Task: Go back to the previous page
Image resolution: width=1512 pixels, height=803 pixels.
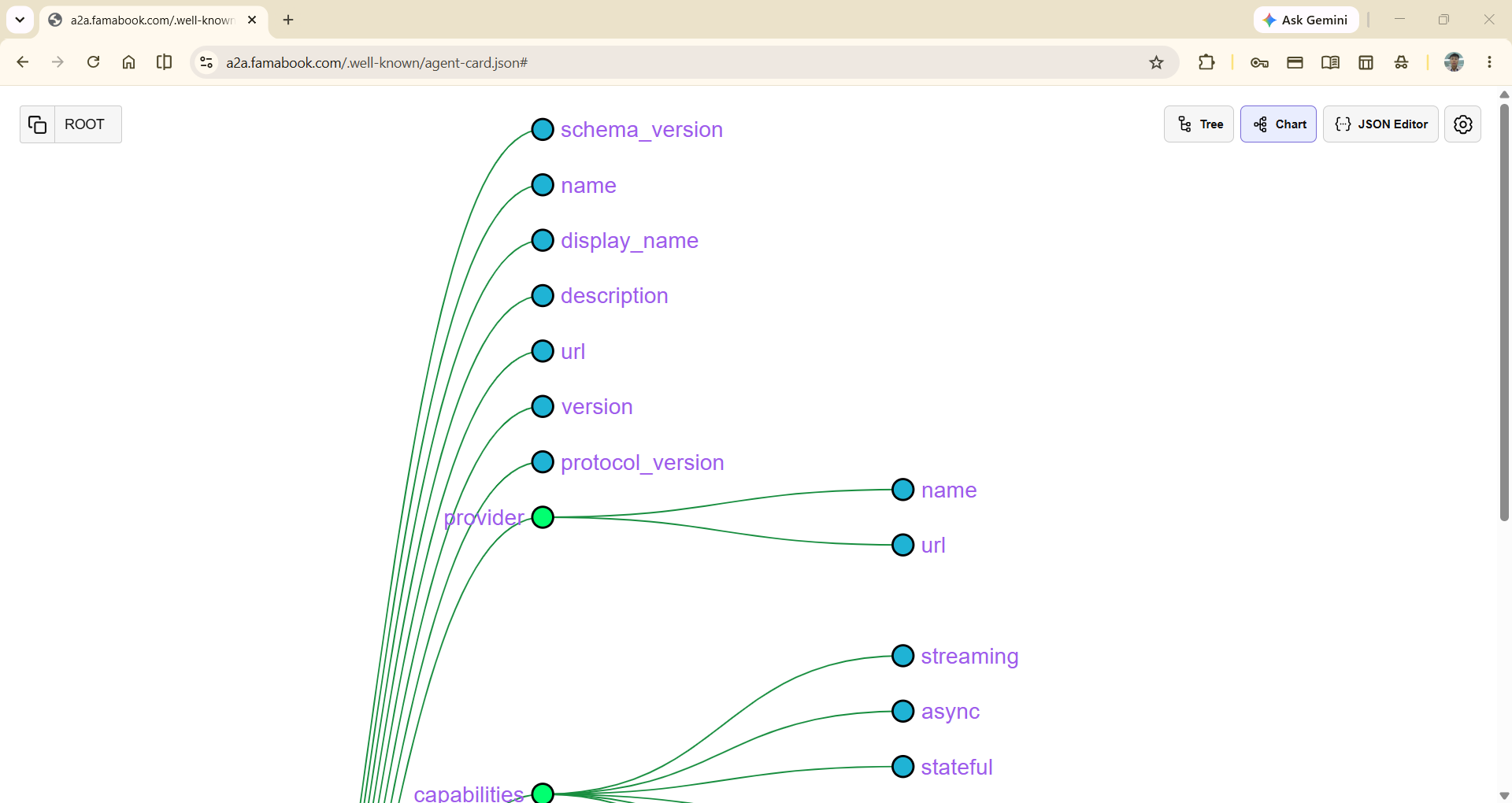Action: tap(22, 62)
